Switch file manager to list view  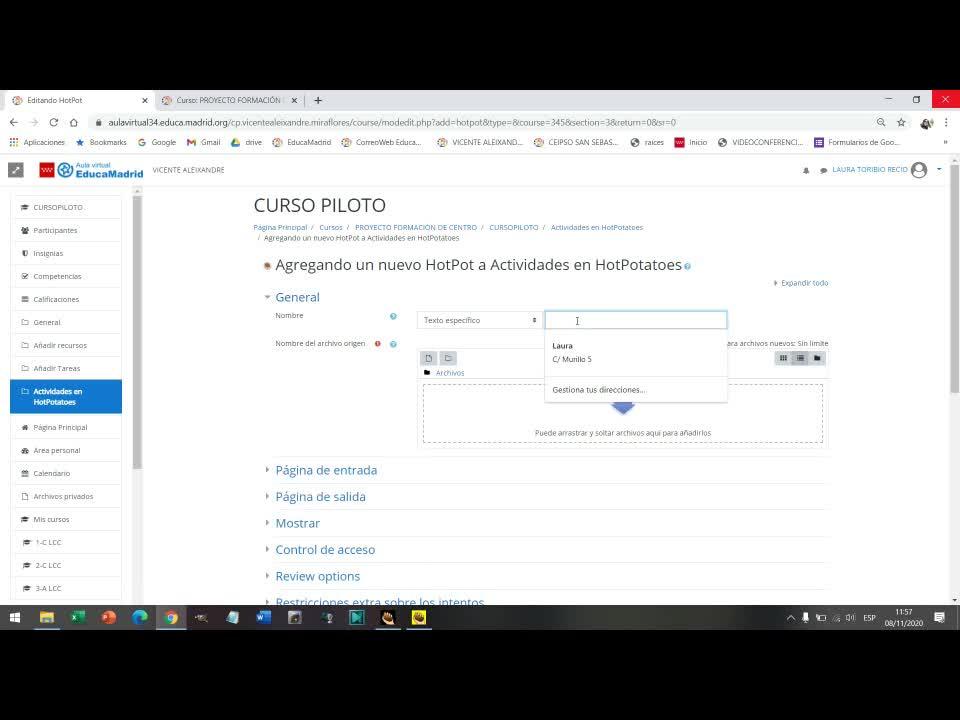coord(800,358)
